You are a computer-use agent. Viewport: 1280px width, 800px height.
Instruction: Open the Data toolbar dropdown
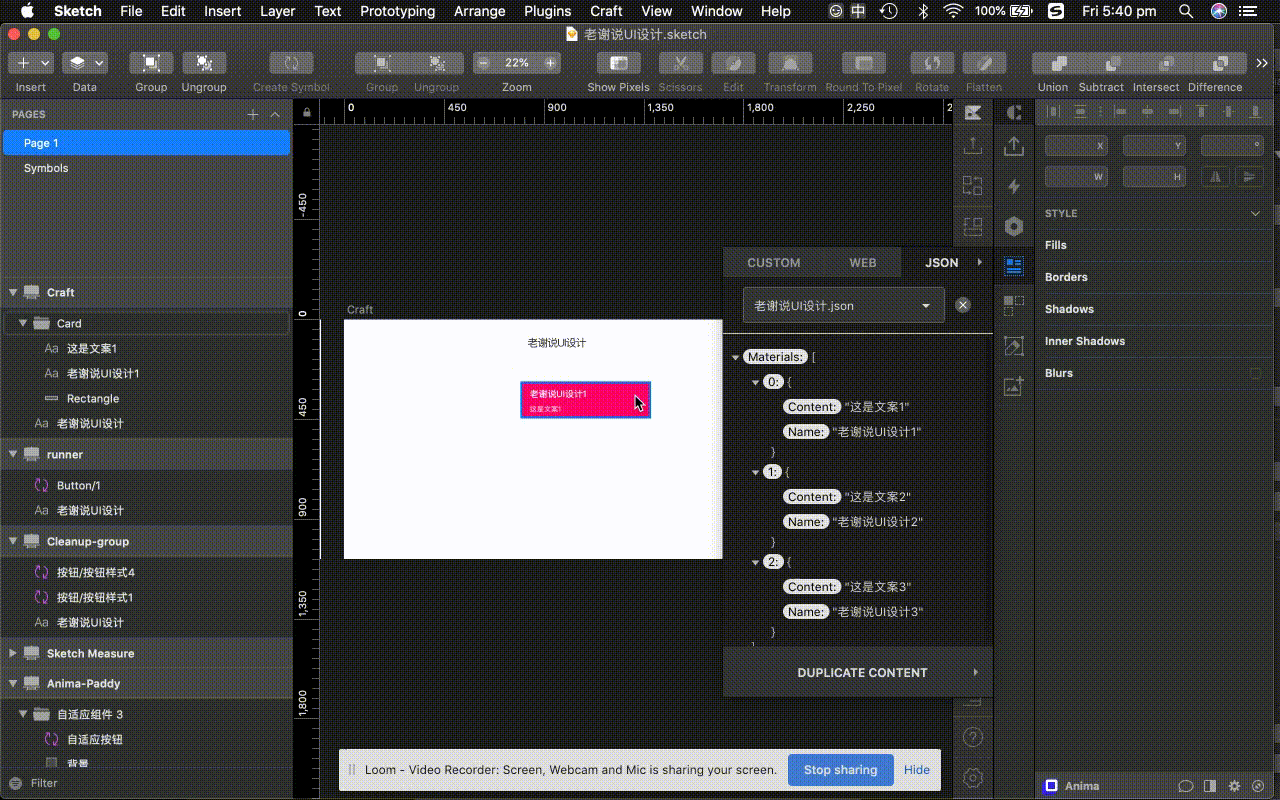coord(85,63)
